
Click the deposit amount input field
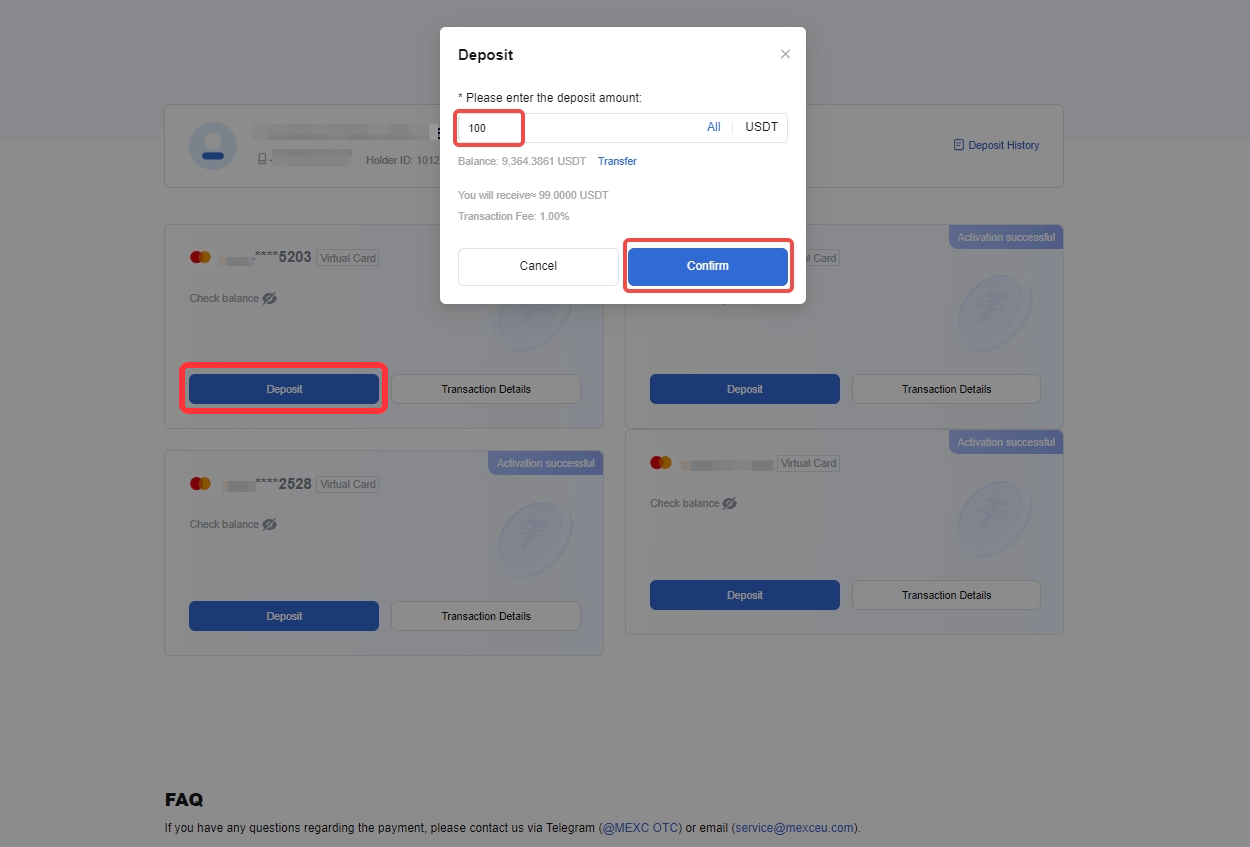click(x=580, y=128)
